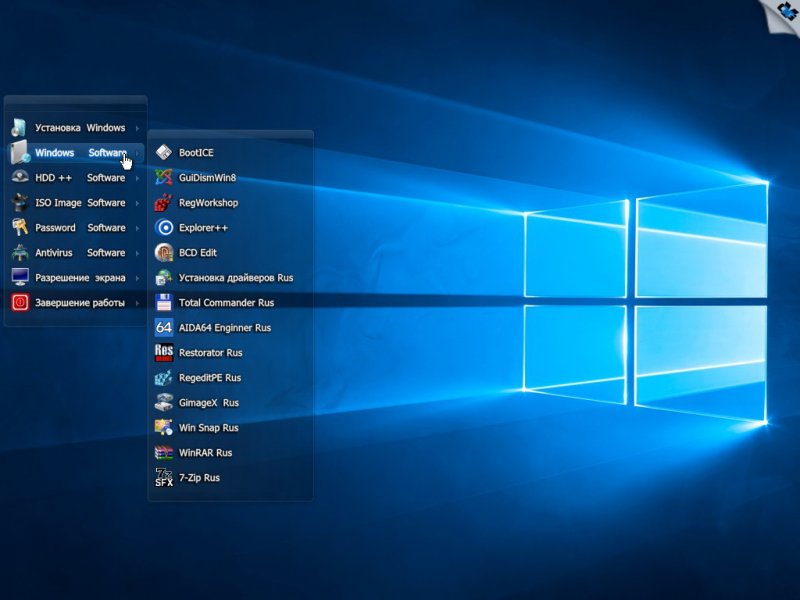Launch GuiDismWin8 from the submenu
This screenshot has height=600, width=800.
click(231, 177)
